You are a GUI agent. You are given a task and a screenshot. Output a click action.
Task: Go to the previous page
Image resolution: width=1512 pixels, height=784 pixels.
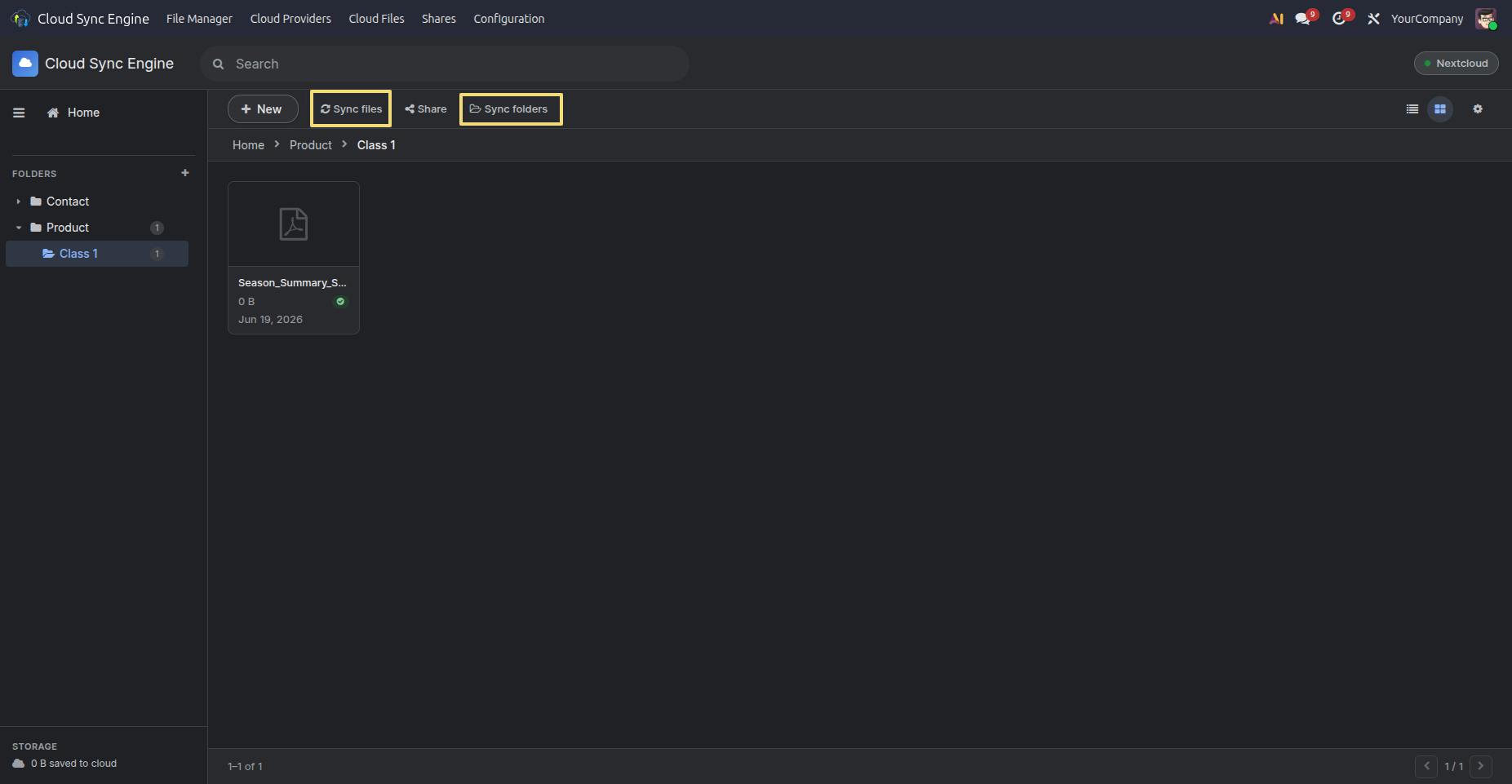pyautogui.click(x=1426, y=766)
